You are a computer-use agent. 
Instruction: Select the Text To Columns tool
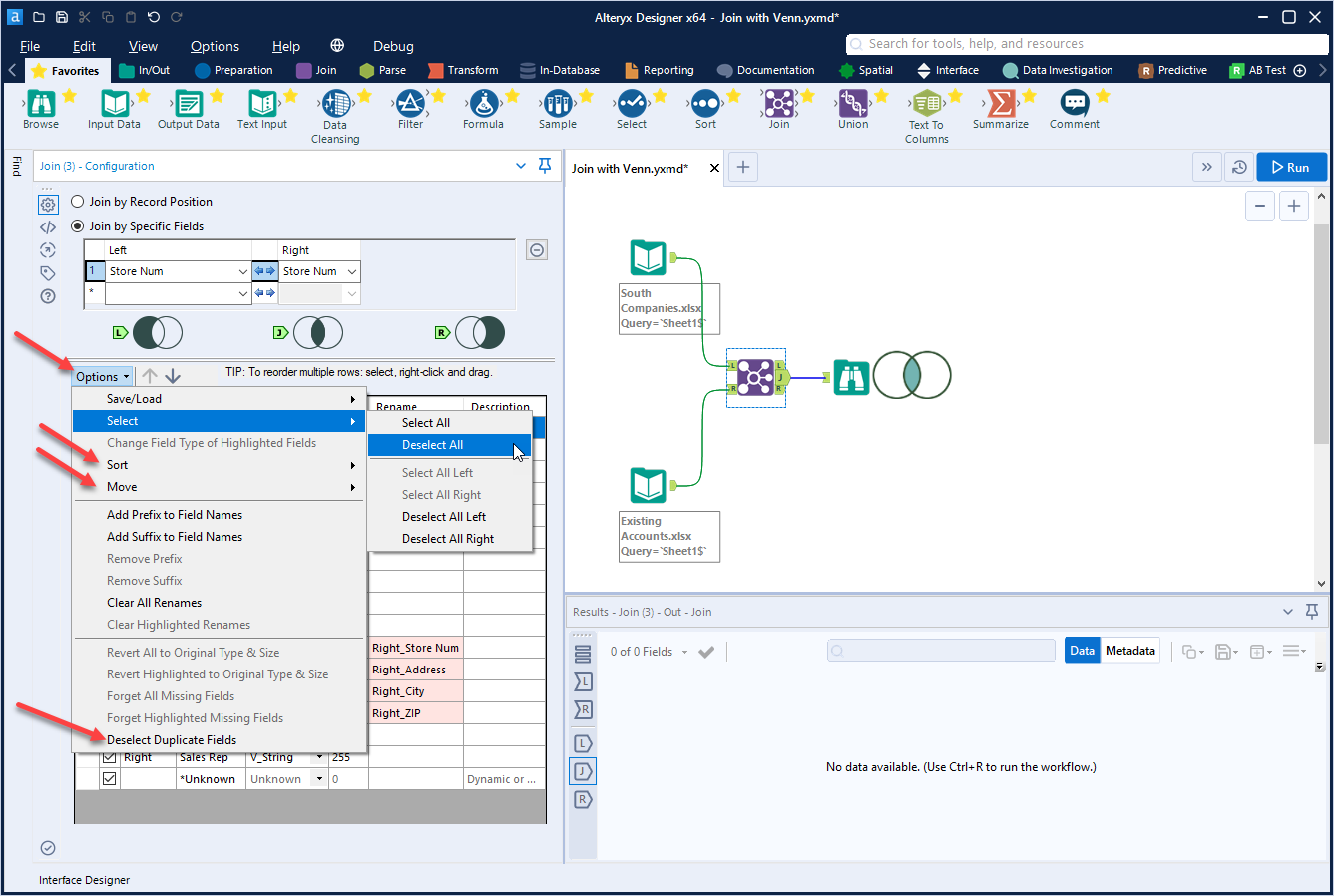click(x=926, y=112)
